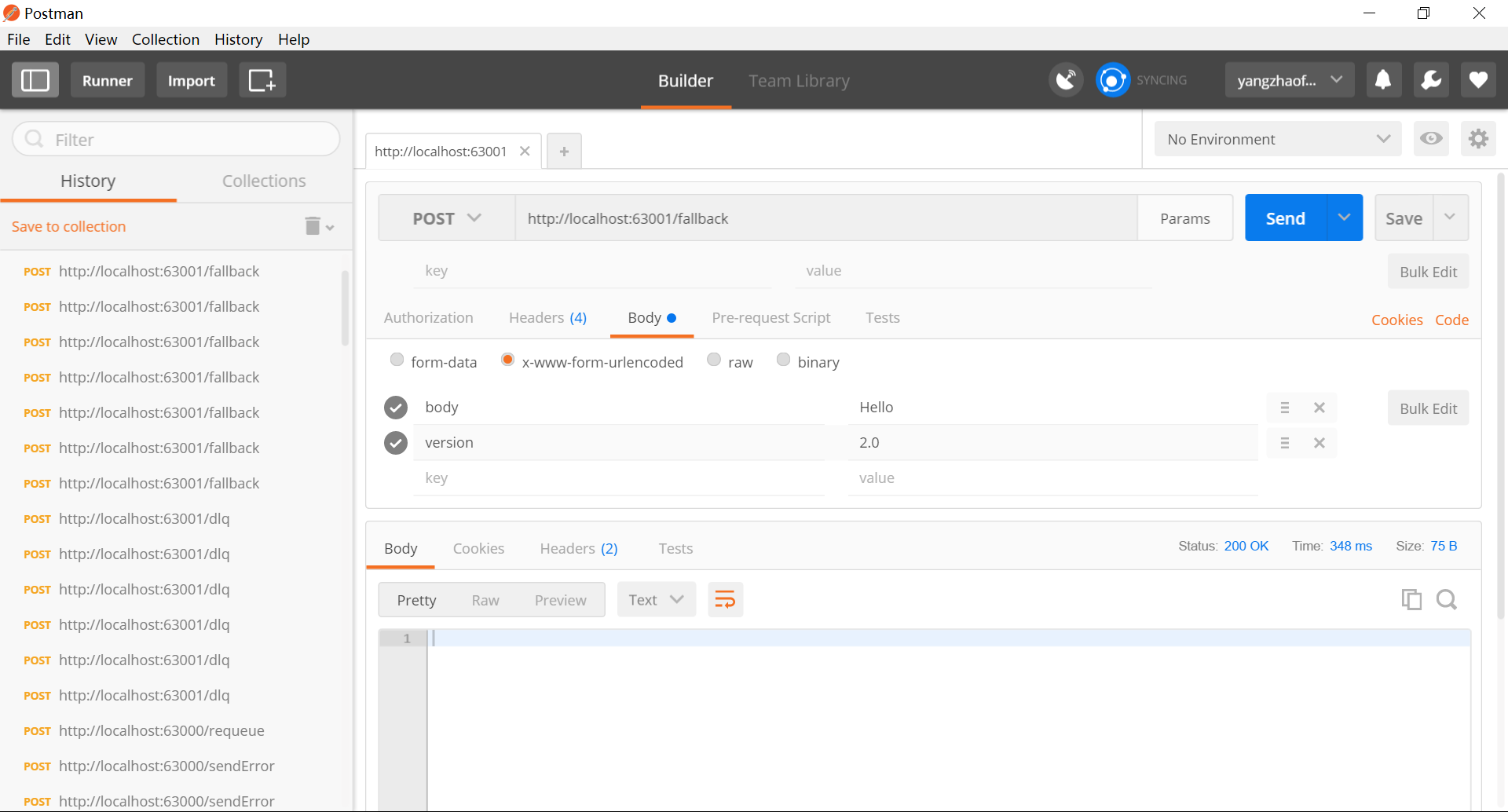Expand Send button dropdown arrow

pos(1345,218)
